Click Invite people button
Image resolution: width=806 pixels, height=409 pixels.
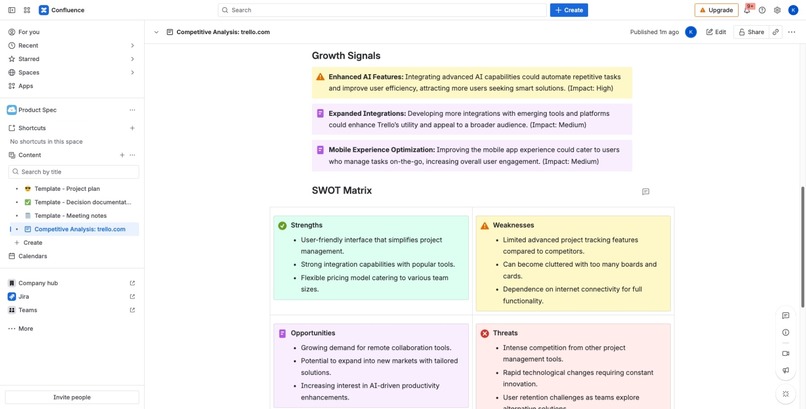[72, 397]
